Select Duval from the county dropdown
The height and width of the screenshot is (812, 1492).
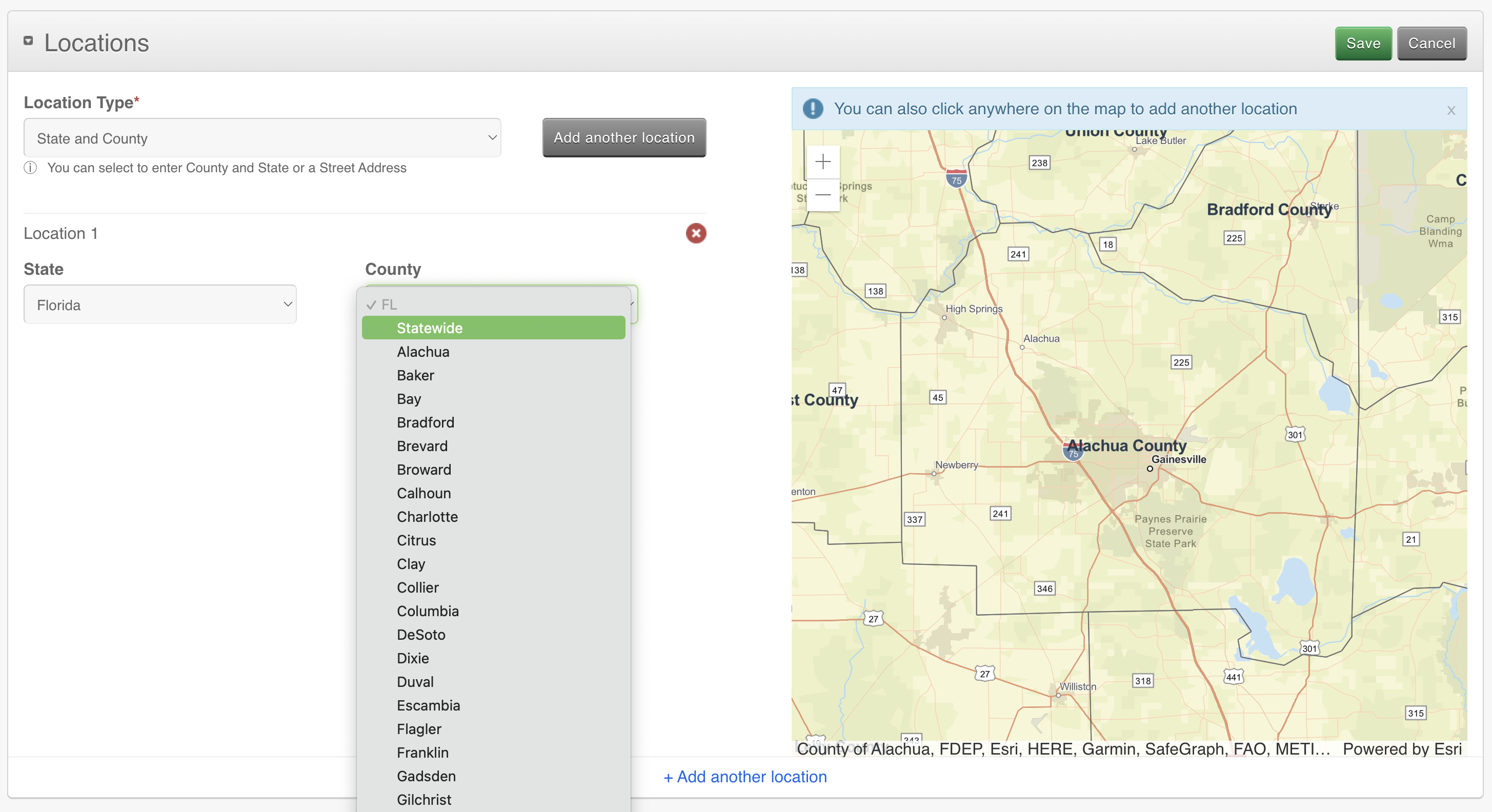click(x=415, y=682)
